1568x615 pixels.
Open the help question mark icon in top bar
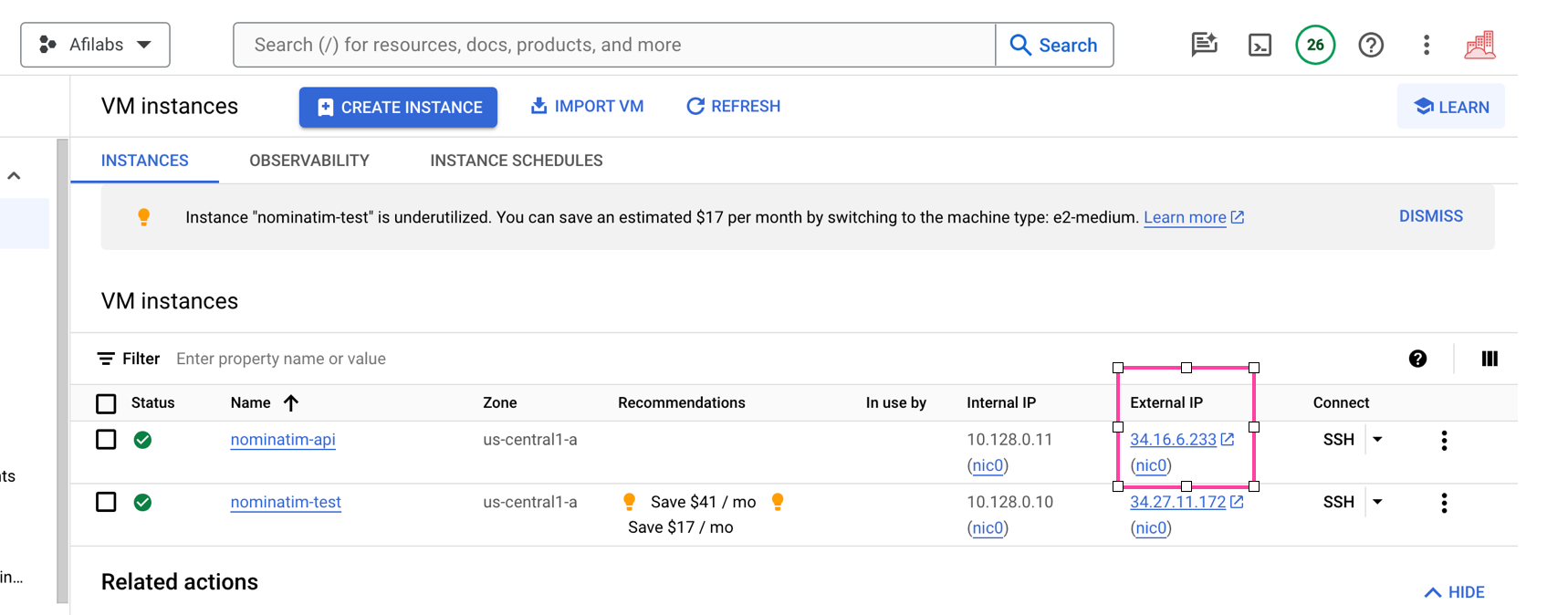(x=1370, y=45)
